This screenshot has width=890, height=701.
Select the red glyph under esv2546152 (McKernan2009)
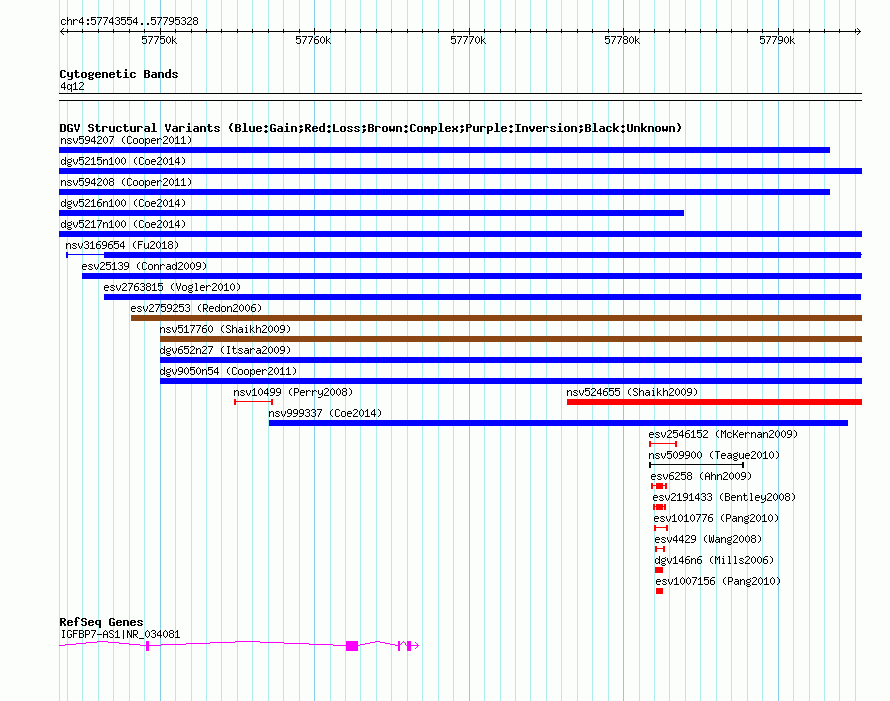pos(663,444)
